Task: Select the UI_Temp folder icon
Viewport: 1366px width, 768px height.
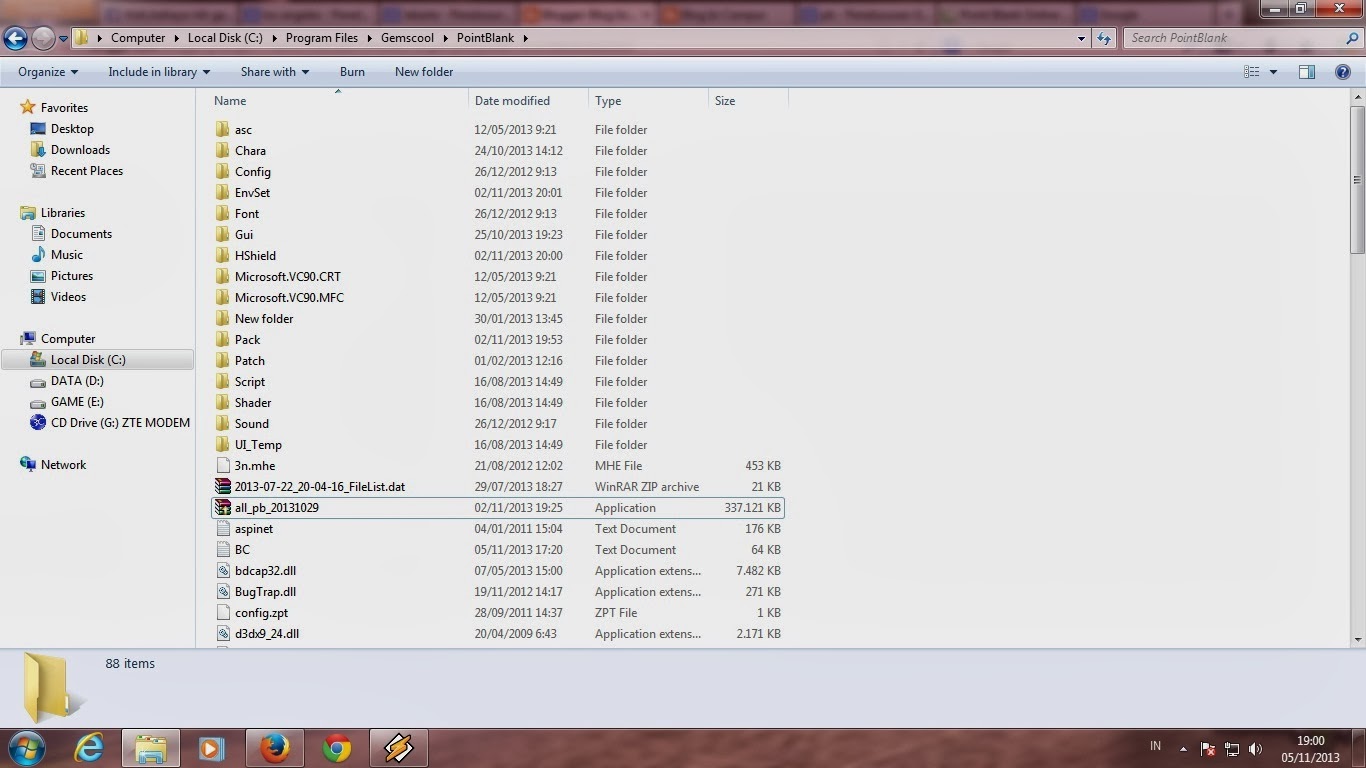Action: coord(222,445)
